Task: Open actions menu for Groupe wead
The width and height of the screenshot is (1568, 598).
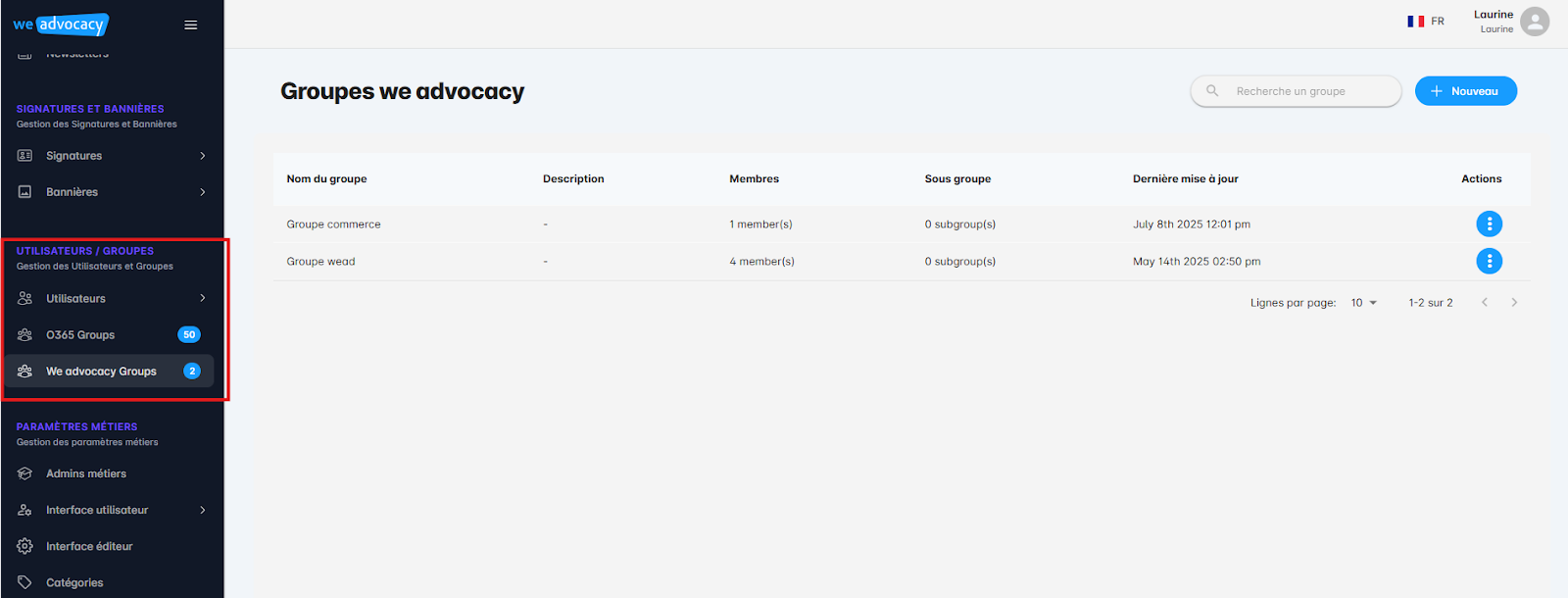Action: point(1489,262)
